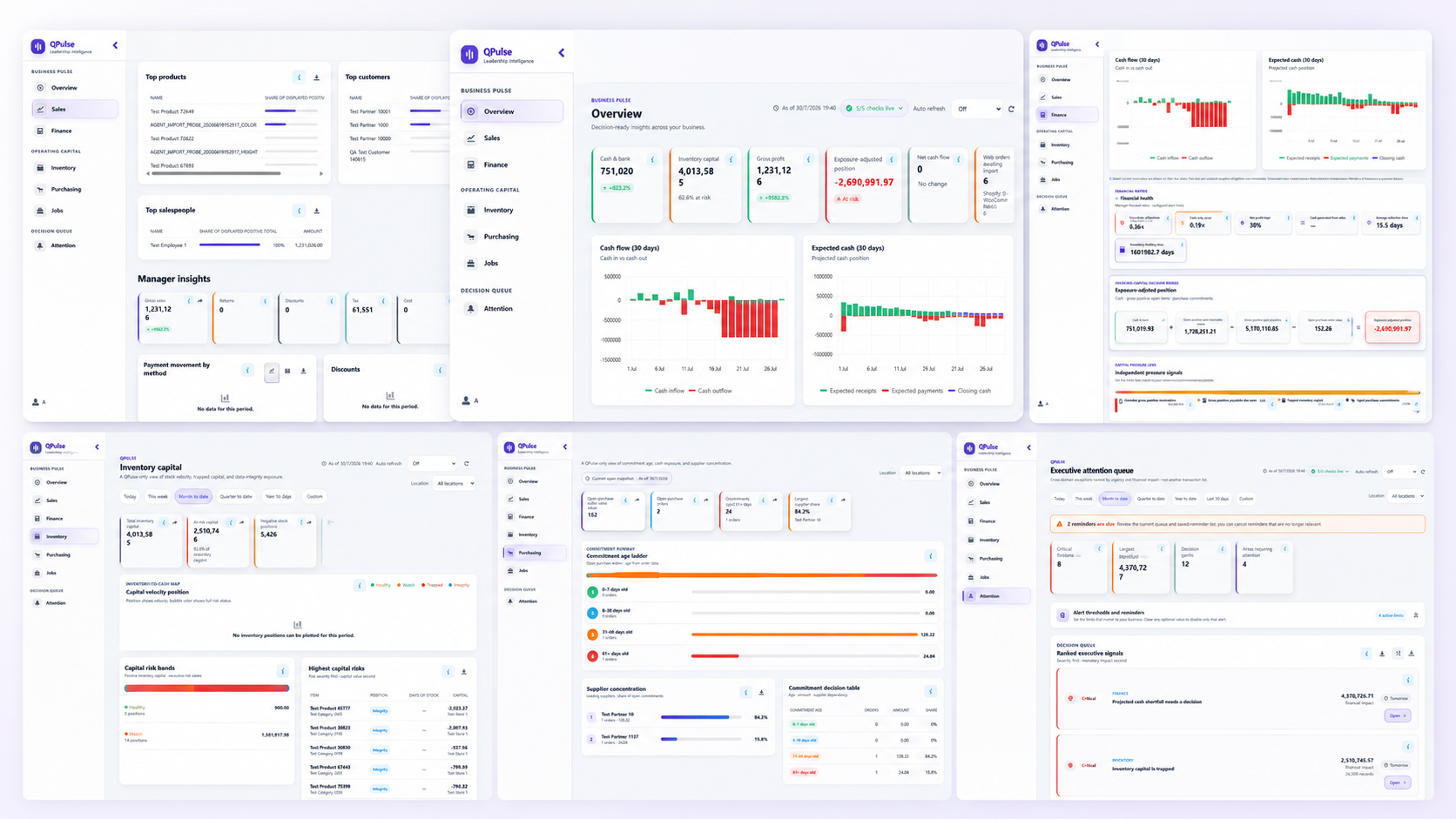Viewport: 1456px width, 819px height.
Task: Open info icon on Critical findings card
Action: coord(1099,549)
